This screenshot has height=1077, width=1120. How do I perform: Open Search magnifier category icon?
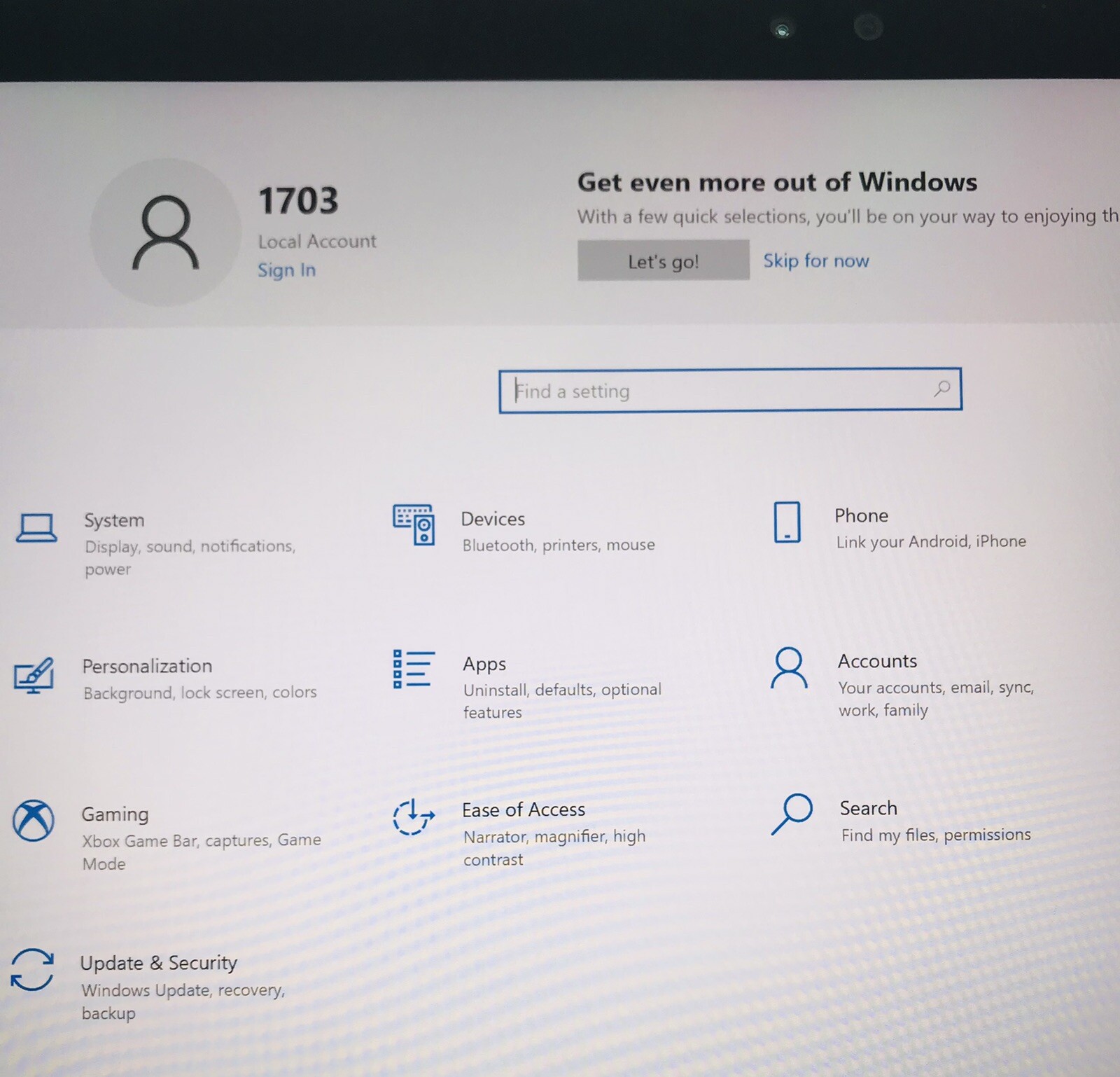pyautogui.click(x=792, y=814)
